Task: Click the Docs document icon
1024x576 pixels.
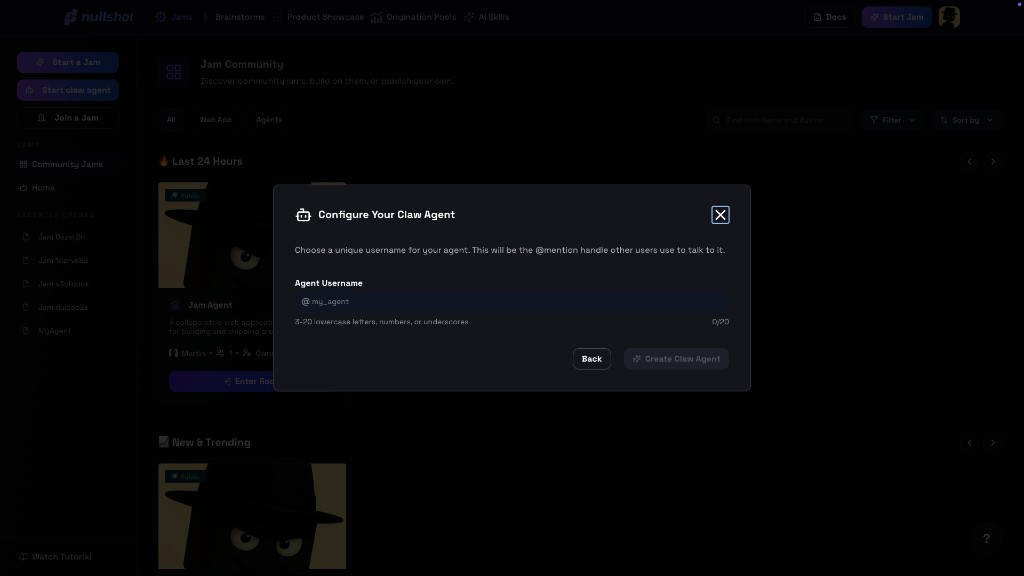Action: [x=817, y=17]
